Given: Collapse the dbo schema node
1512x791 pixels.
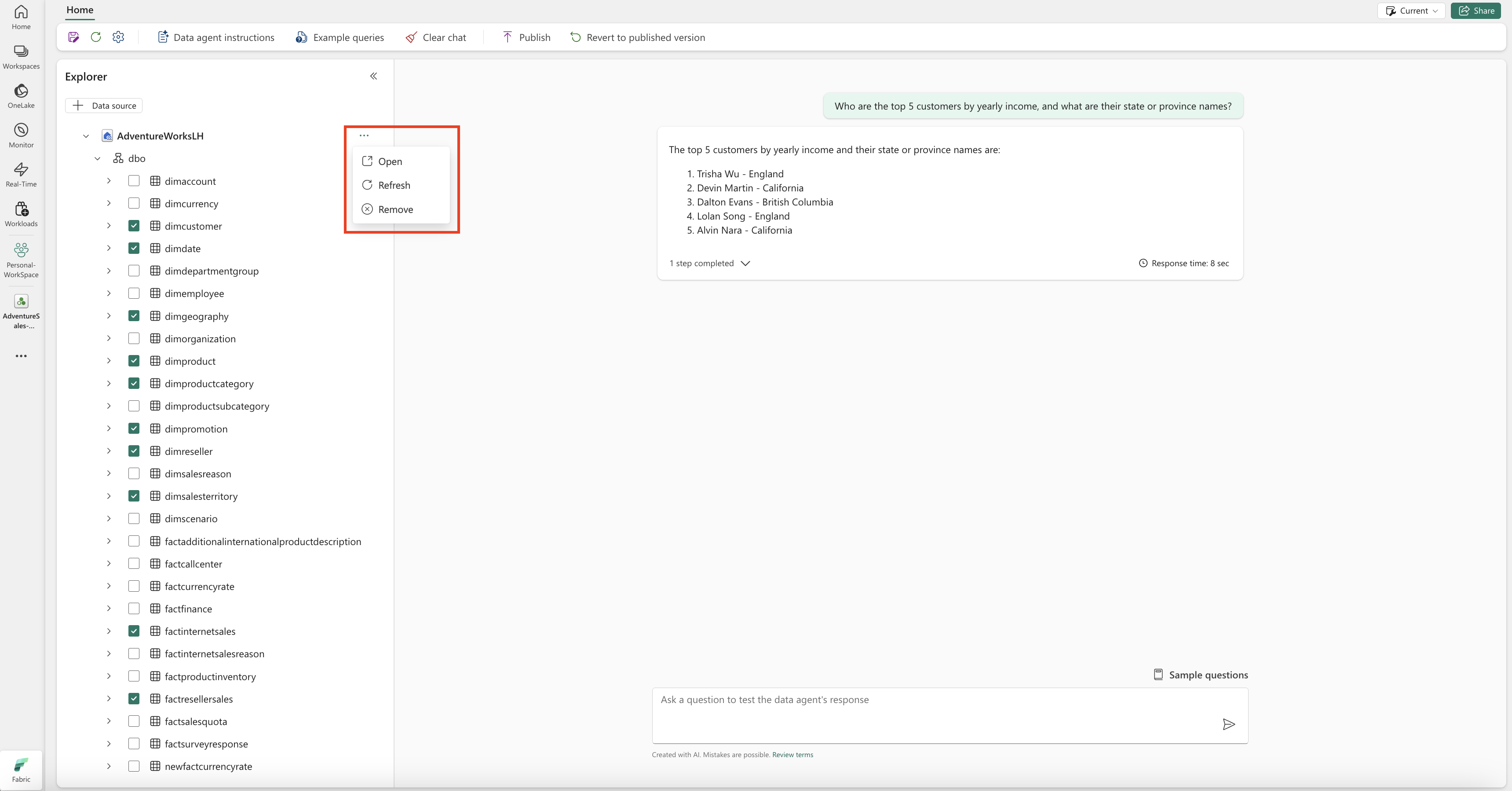Looking at the screenshot, I should [98, 158].
